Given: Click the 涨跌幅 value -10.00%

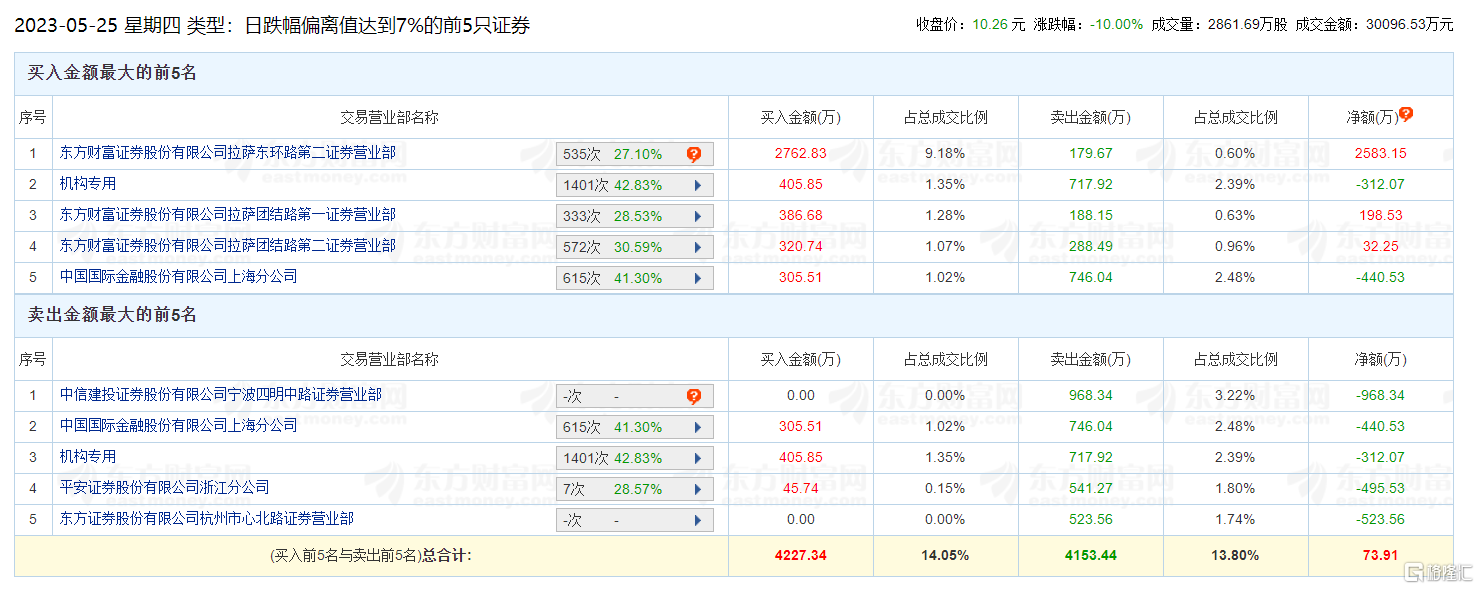Looking at the screenshot, I should 1116,24.
